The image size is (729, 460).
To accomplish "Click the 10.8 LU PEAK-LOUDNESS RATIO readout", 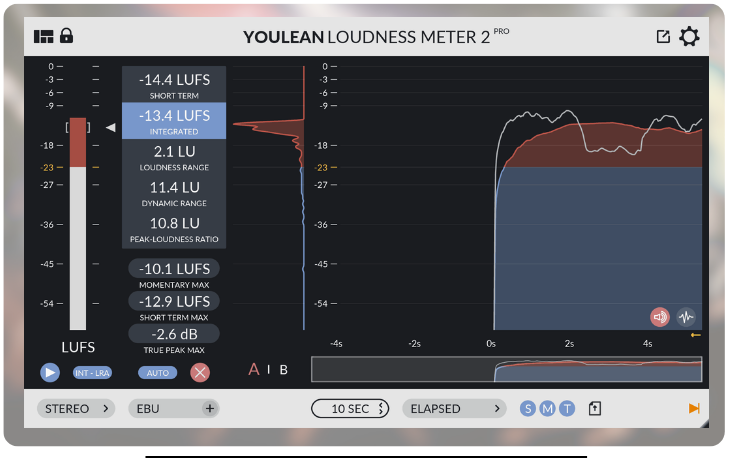I will [174, 229].
